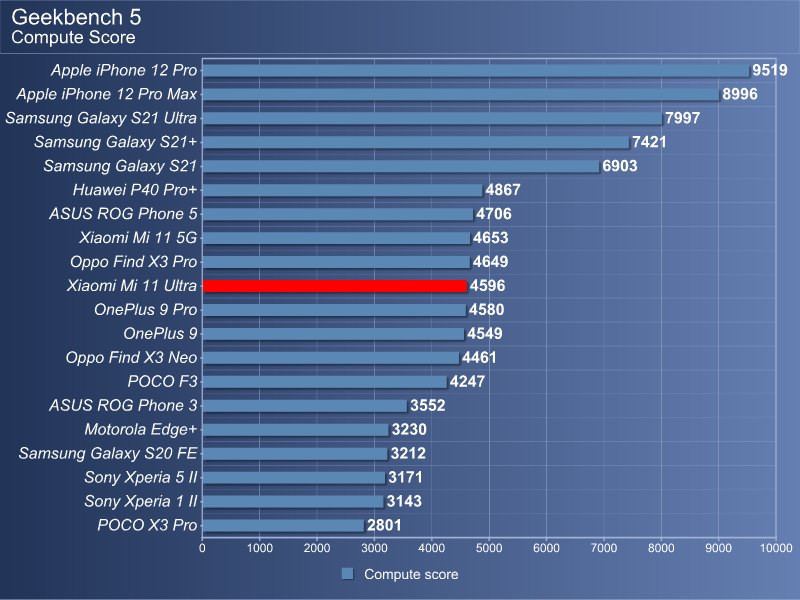Screen dimensions: 800x600
Task: Select the 'Samsung Galaxy S21' label scoring 6903
Action: click(120, 166)
